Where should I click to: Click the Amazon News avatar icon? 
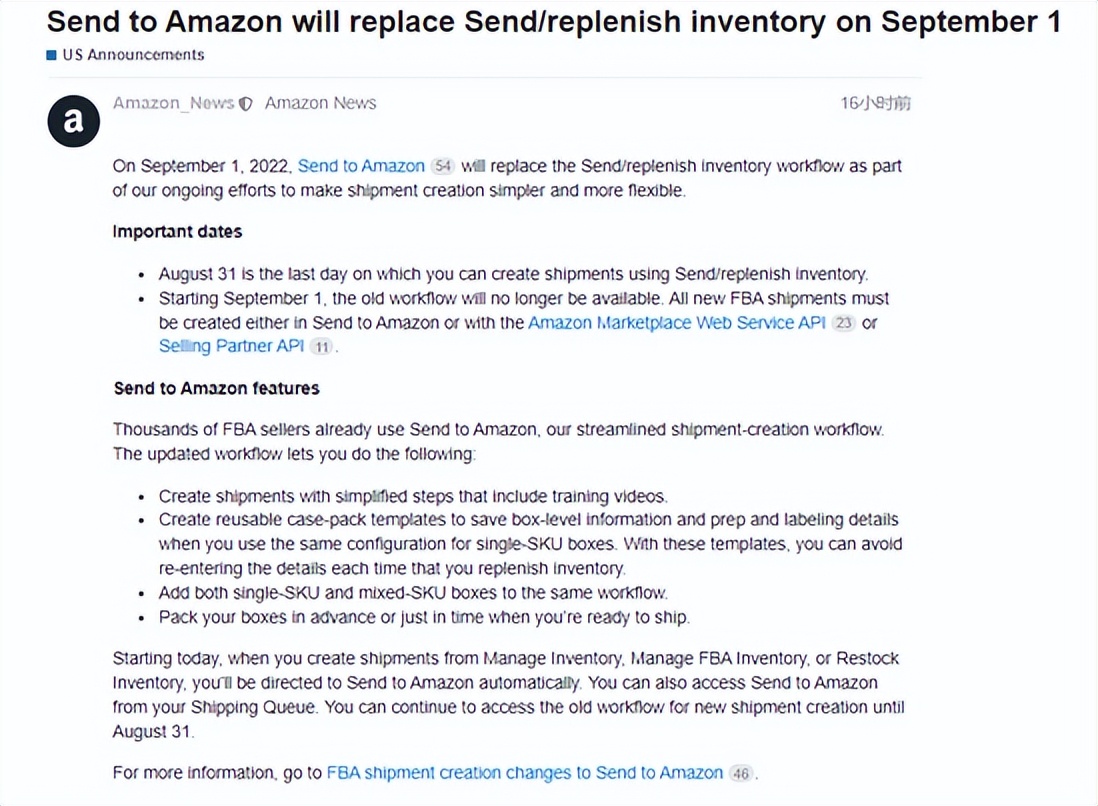[74, 121]
